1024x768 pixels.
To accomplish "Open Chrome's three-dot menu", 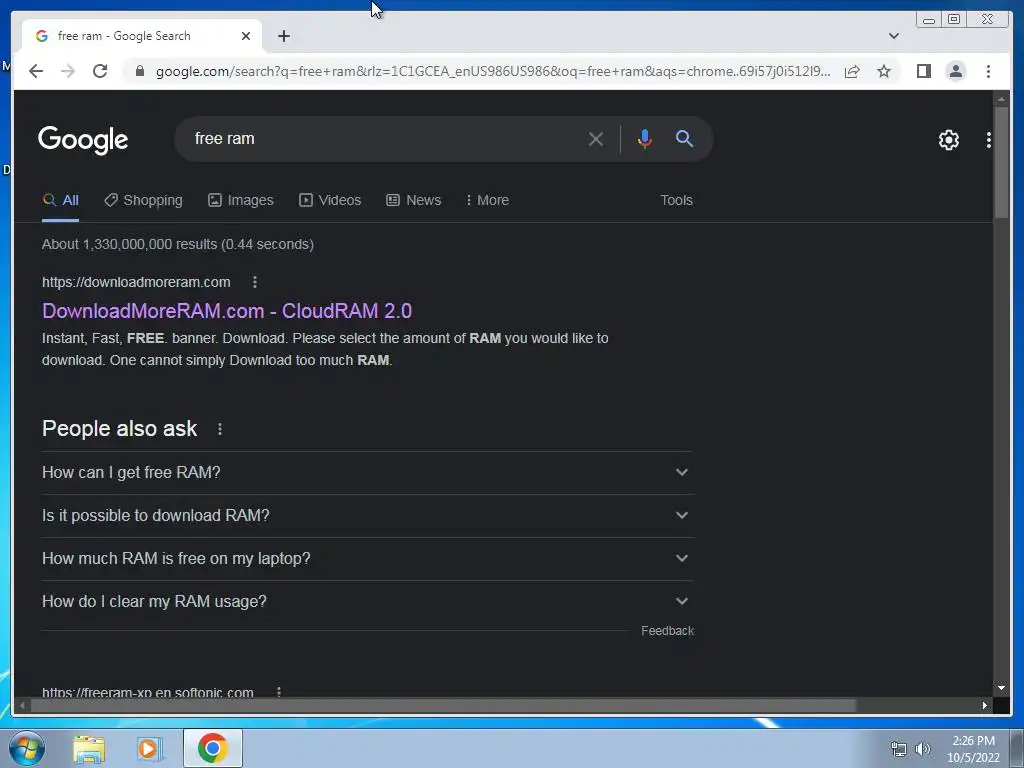I will pyautogui.click(x=988, y=71).
